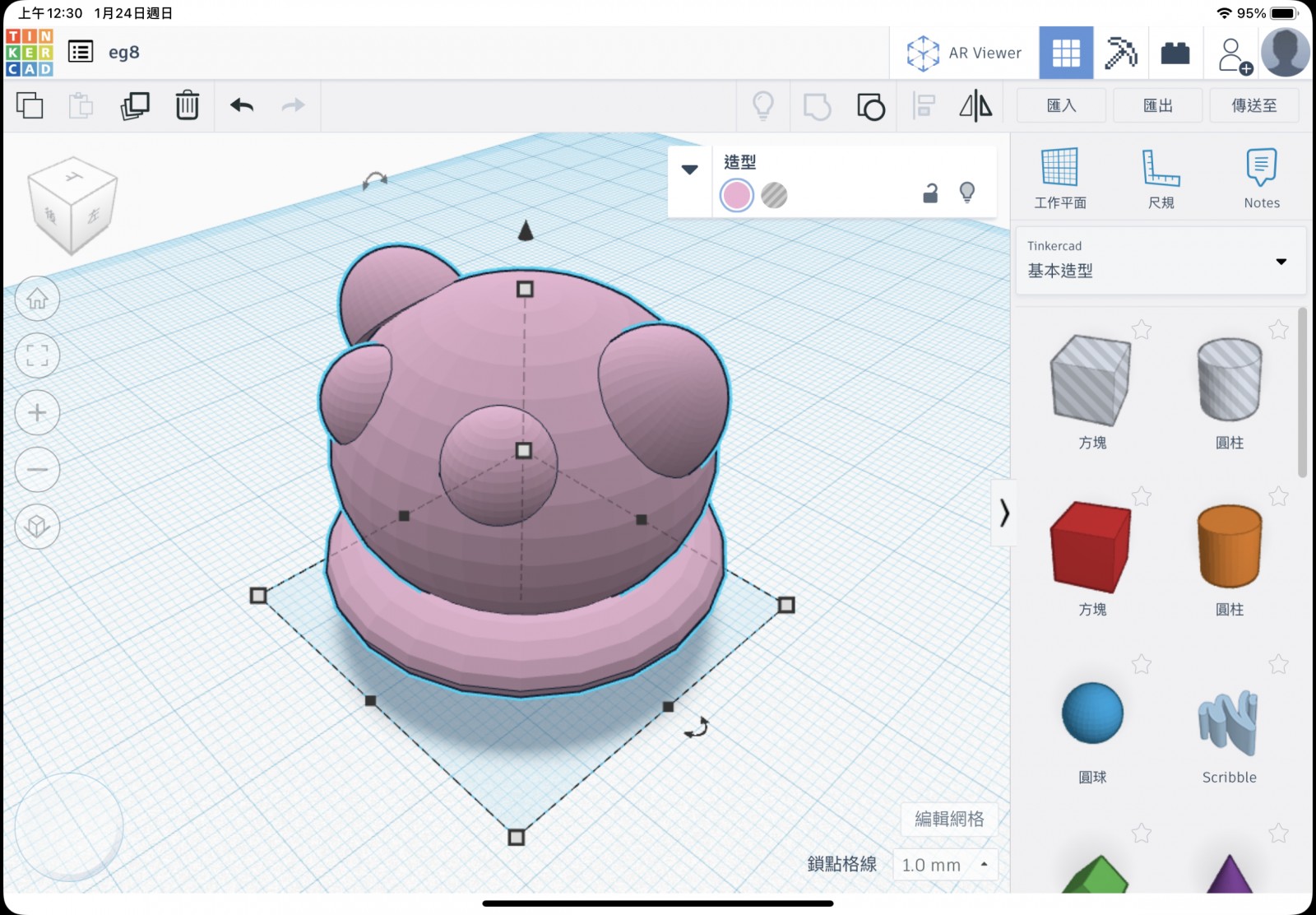Choose the striped hole swatch
Screen dimensions: 1316x915
[774, 196]
